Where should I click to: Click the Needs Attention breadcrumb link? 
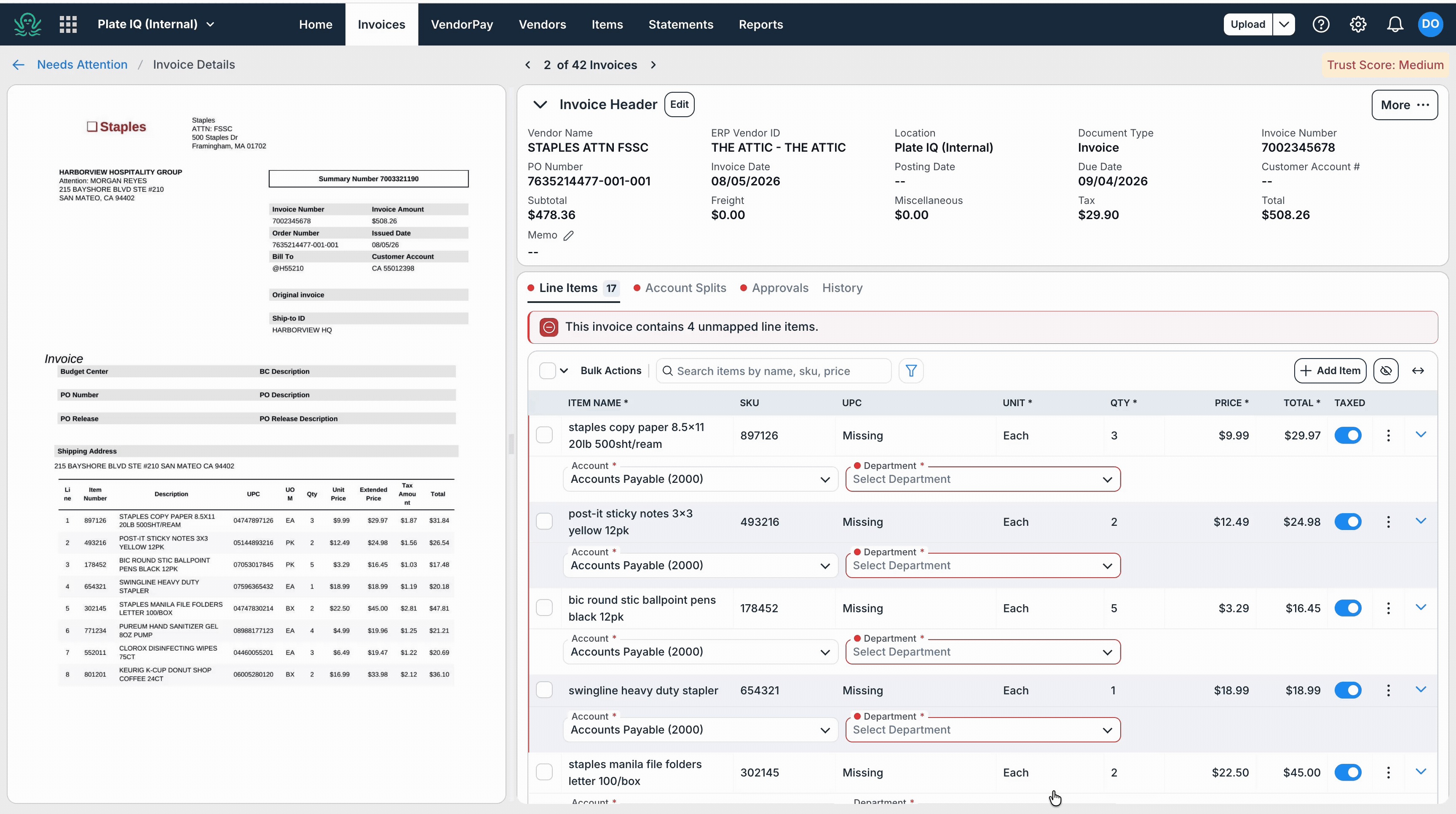(83, 64)
